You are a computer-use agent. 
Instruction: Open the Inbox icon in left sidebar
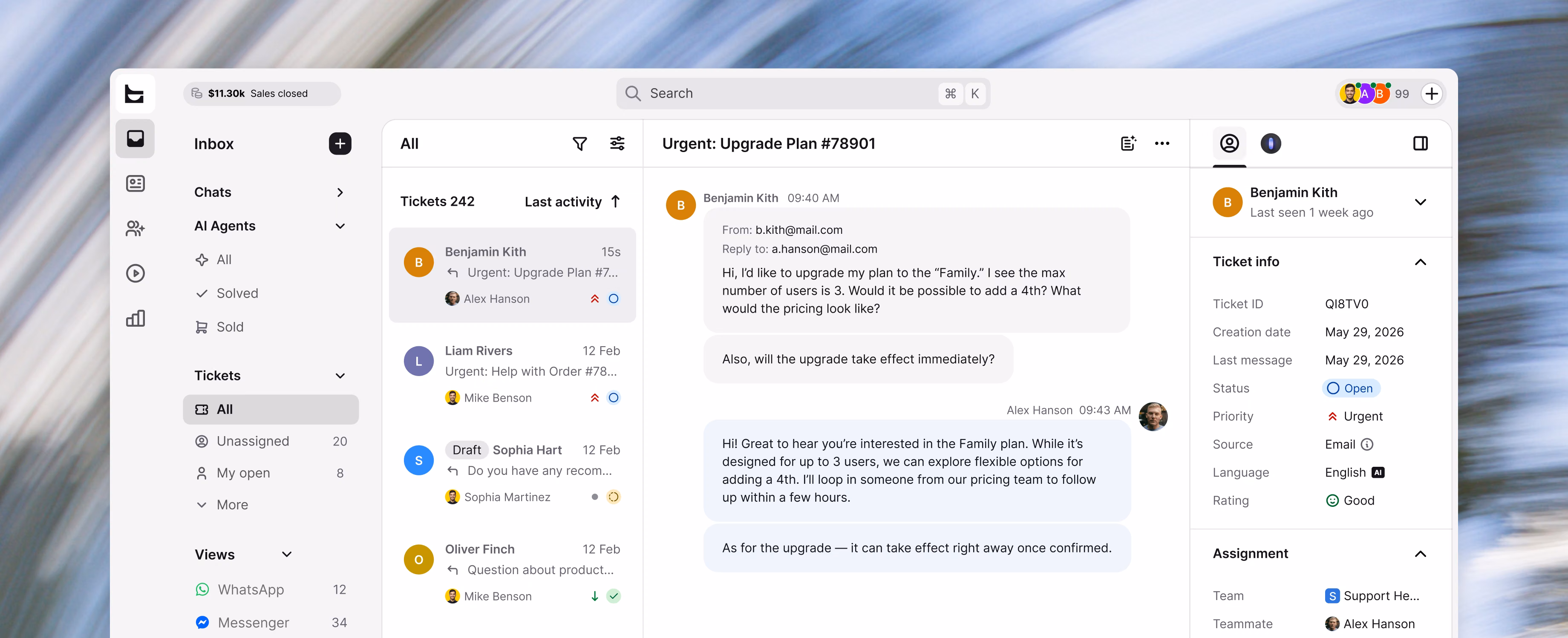[135, 139]
